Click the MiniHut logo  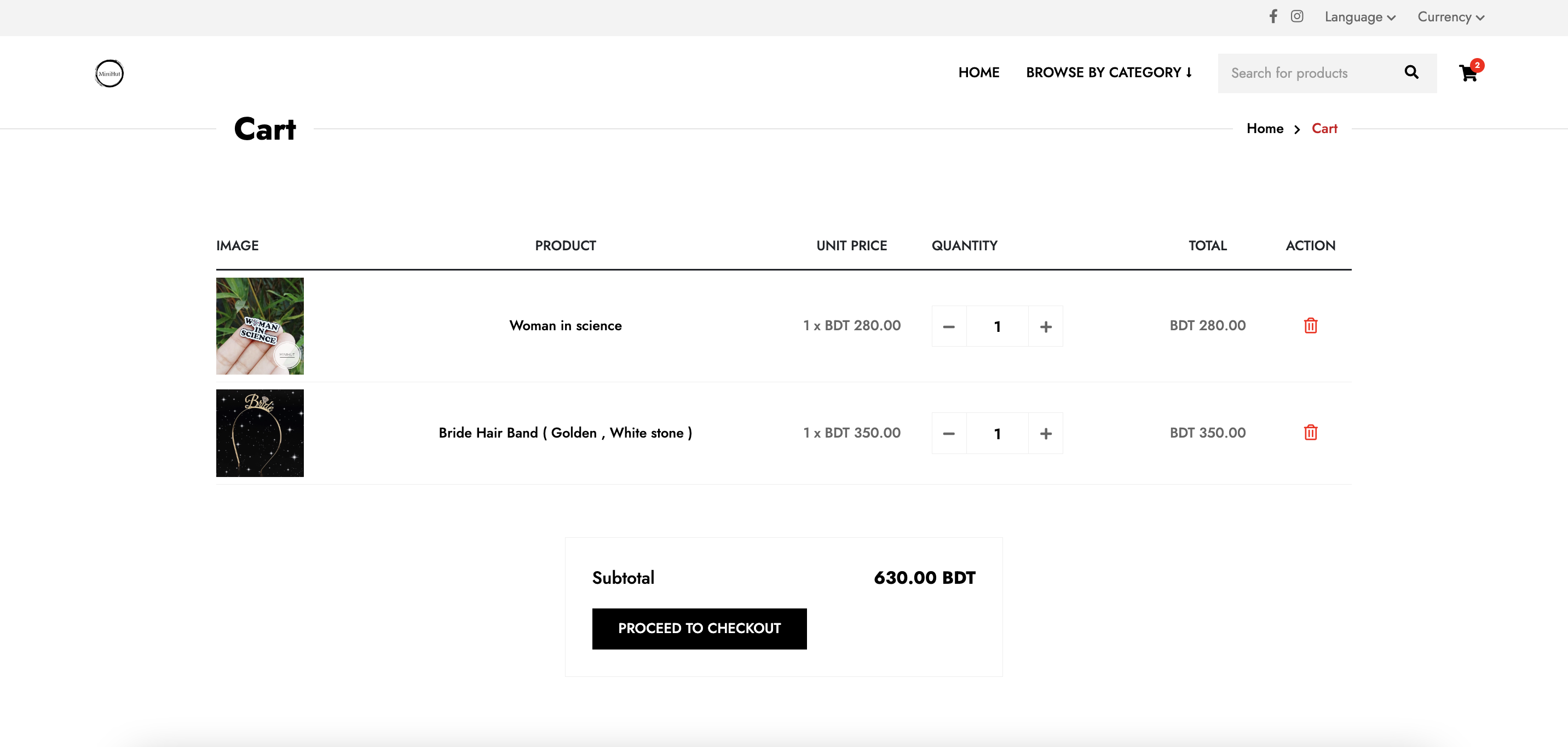click(109, 73)
